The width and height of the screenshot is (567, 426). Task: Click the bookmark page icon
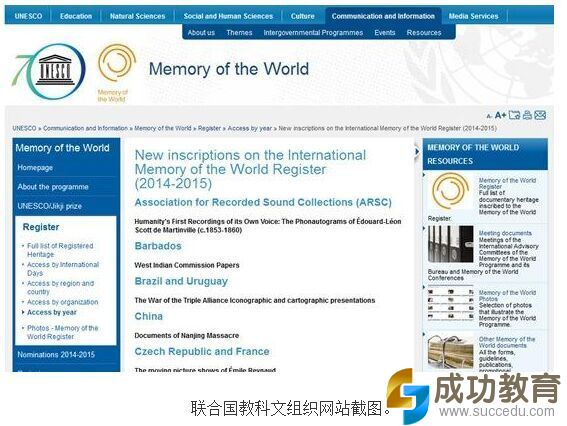coord(514,115)
